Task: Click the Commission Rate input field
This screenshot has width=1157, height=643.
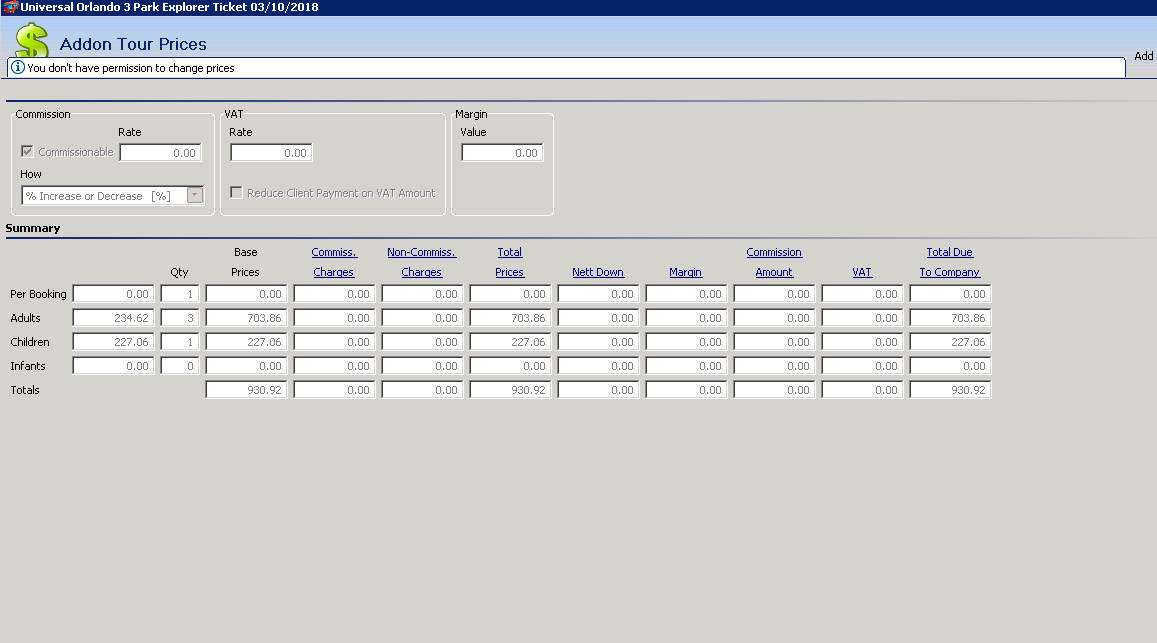Action: pyautogui.click(x=160, y=153)
